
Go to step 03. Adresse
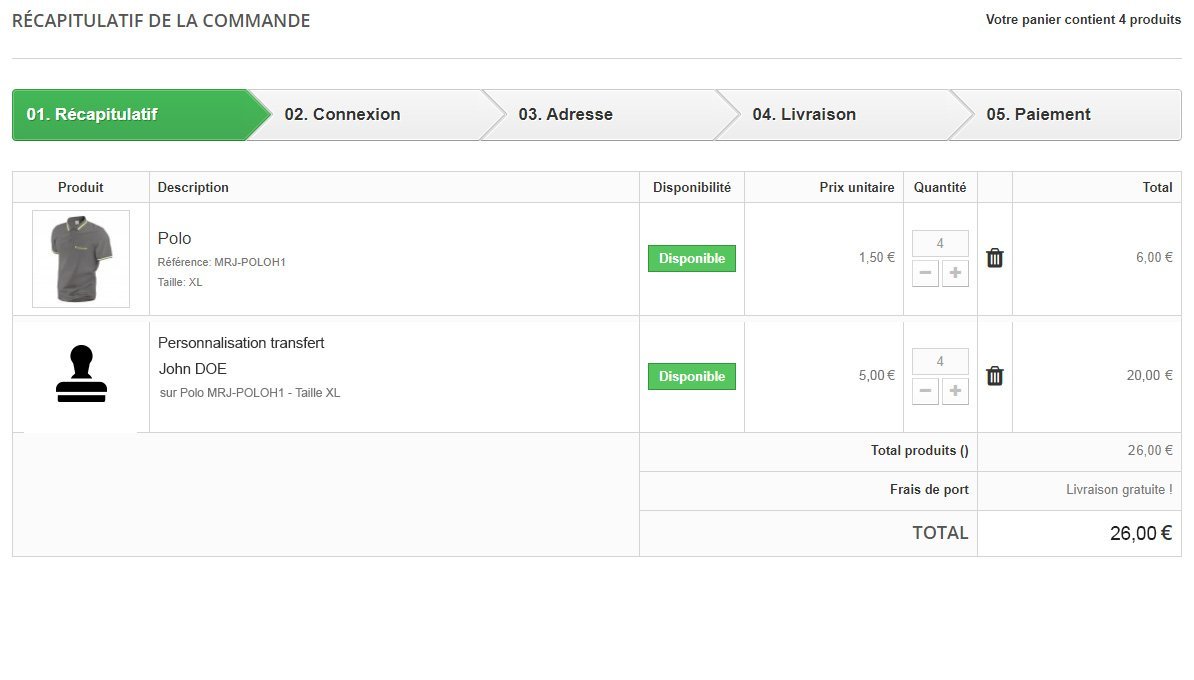566,114
